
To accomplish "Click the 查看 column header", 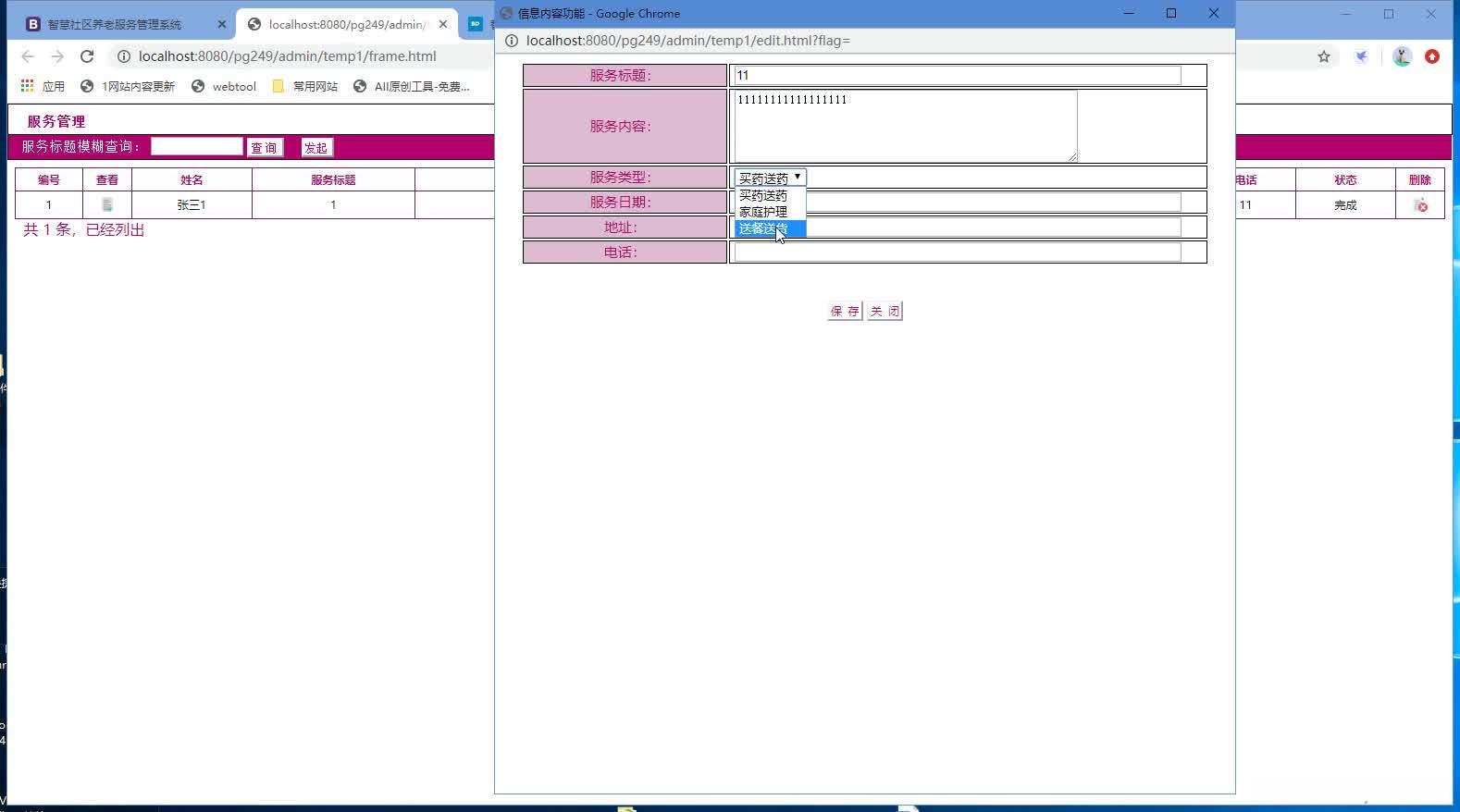I will (x=107, y=180).
